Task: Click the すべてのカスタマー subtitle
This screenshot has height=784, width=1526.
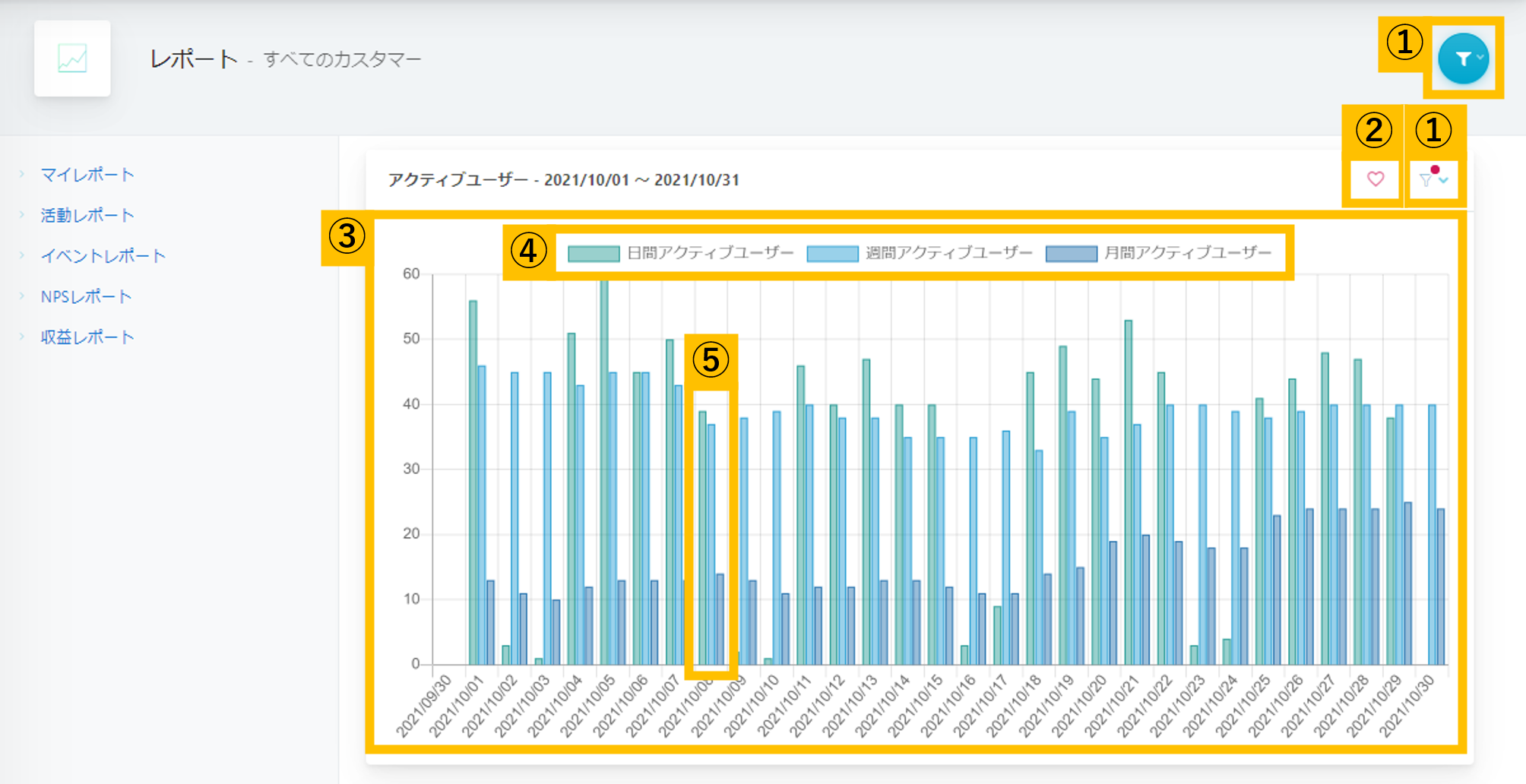Action: [342, 59]
